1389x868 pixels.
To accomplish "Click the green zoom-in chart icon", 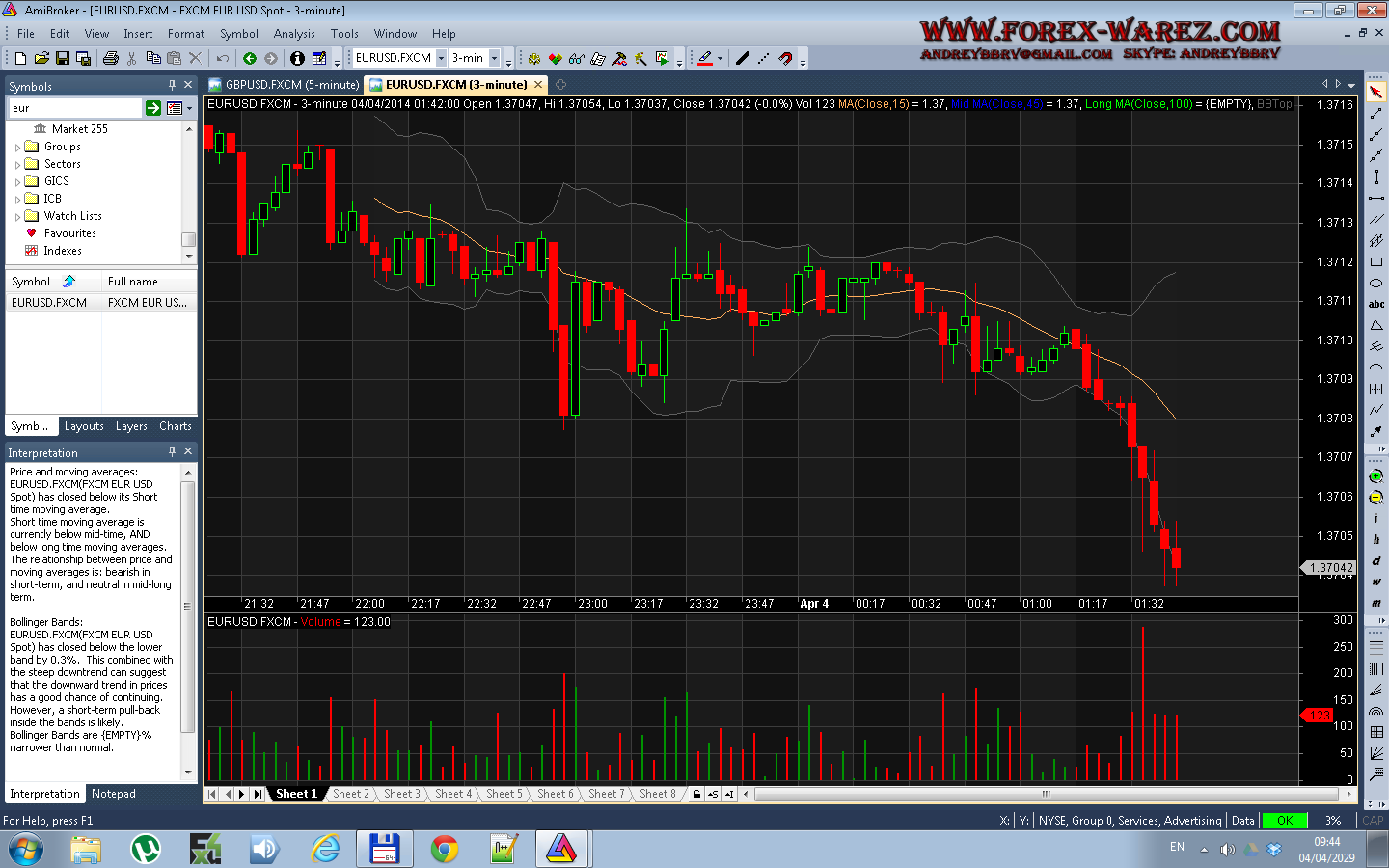I will point(1375,476).
